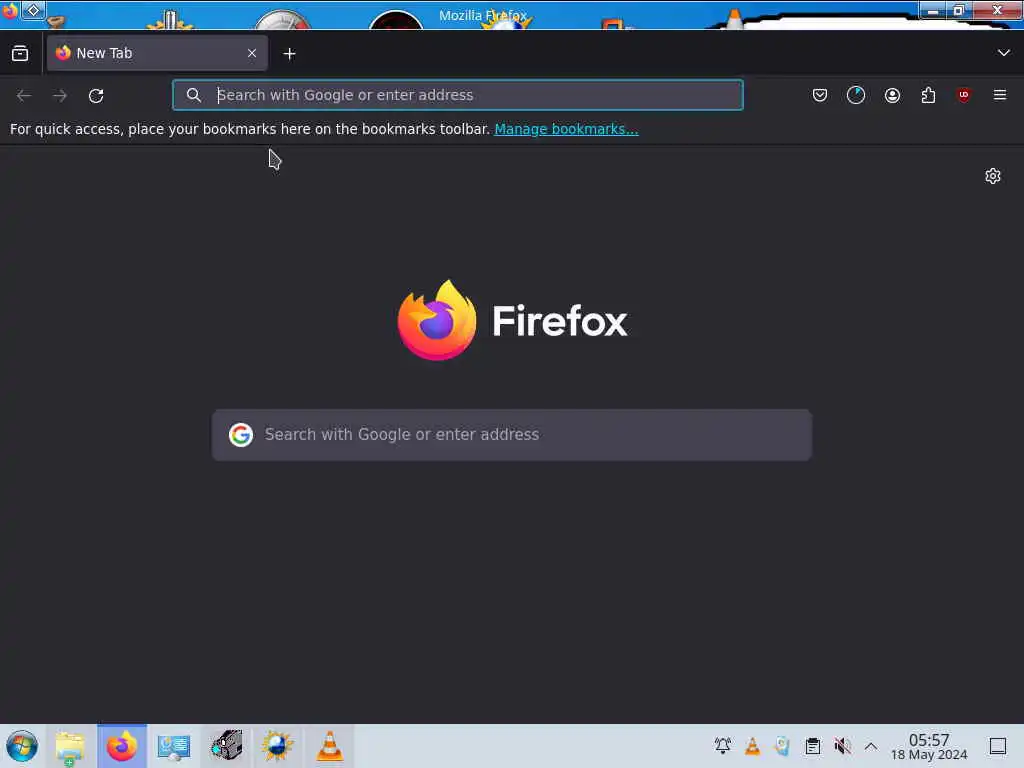The width and height of the screenshot is (1024, 768).
Task: Close the New Tab tab
Action: (x=252, y=53)
